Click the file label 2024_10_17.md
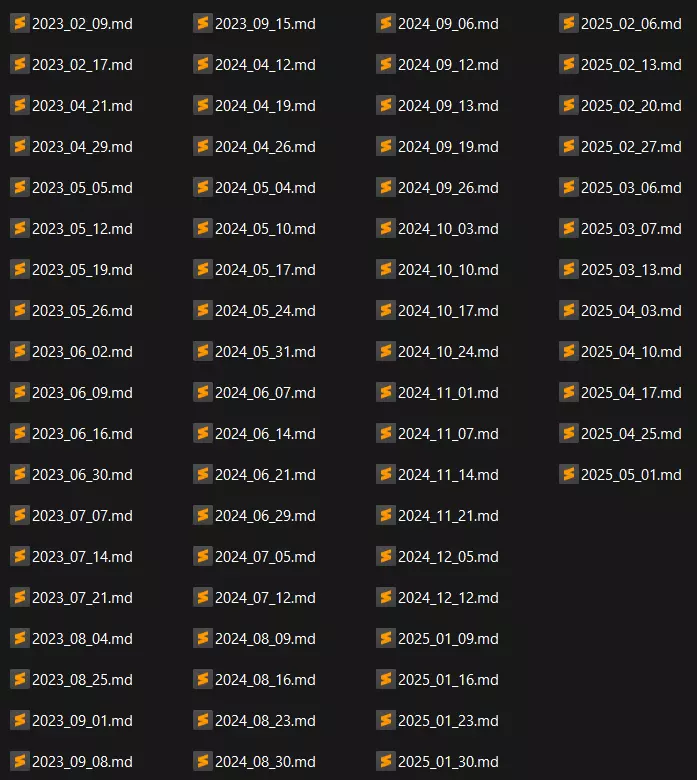 (449, 310)
